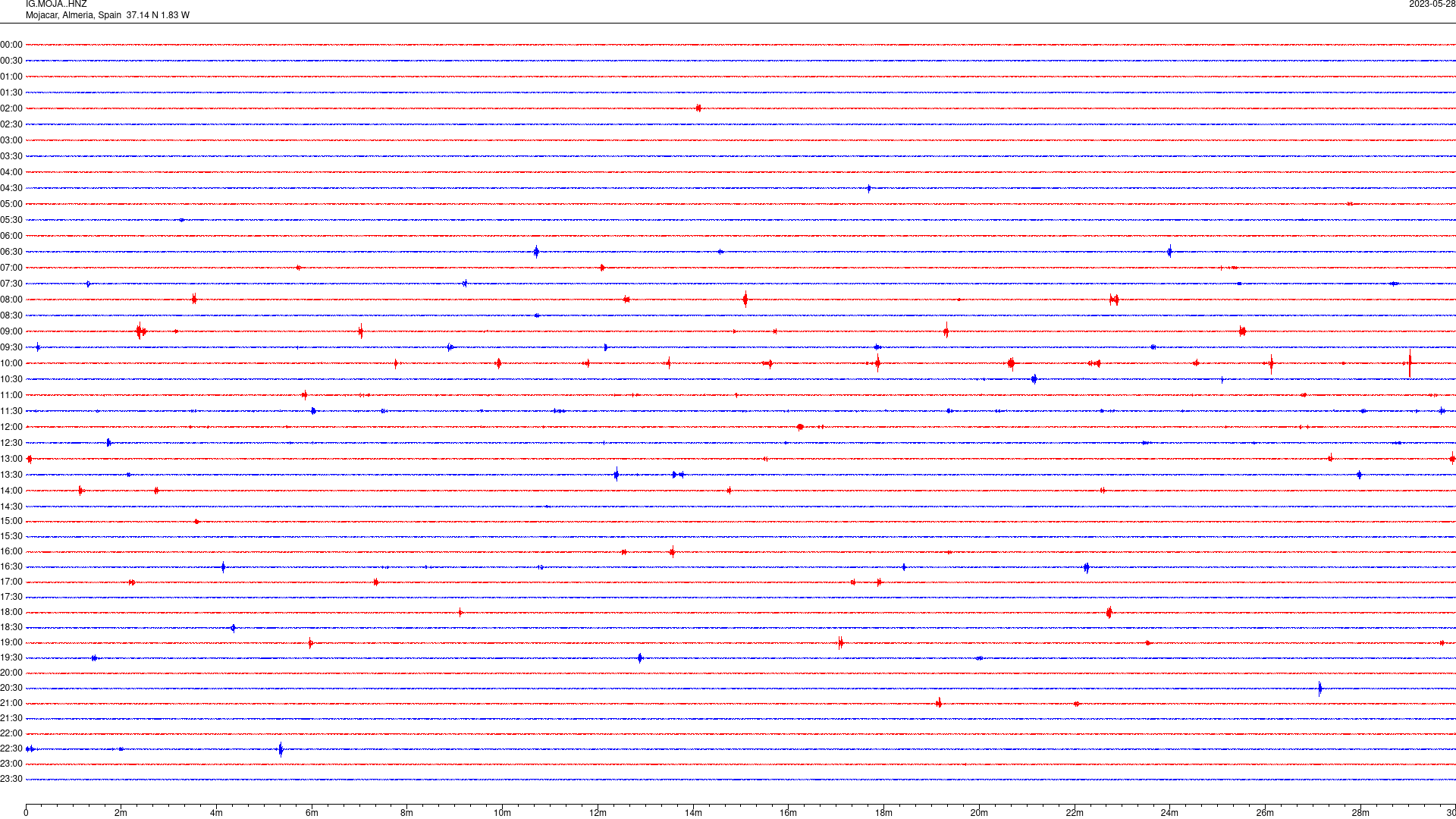Click the 08:00 time label

[x=11, y=300]
